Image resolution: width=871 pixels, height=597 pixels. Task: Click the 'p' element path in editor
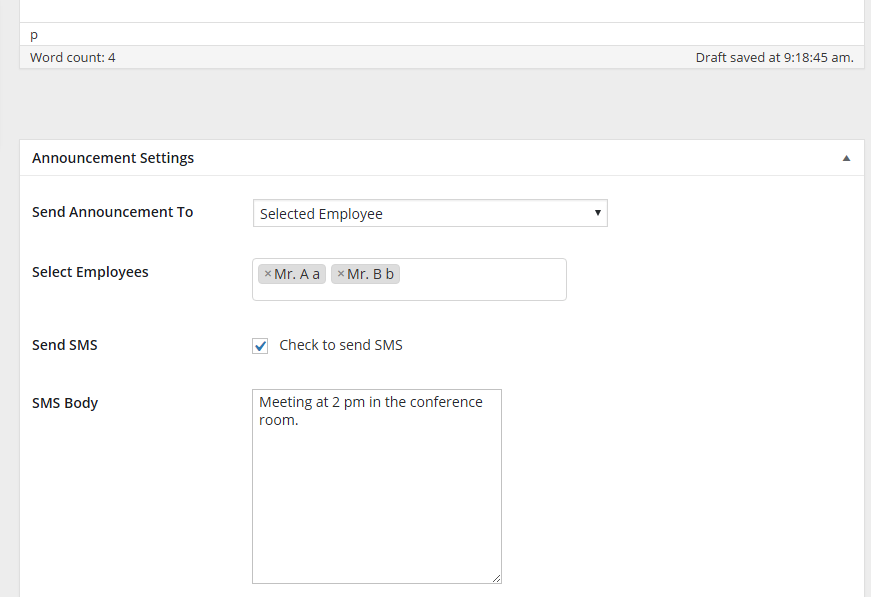point(34,35)
